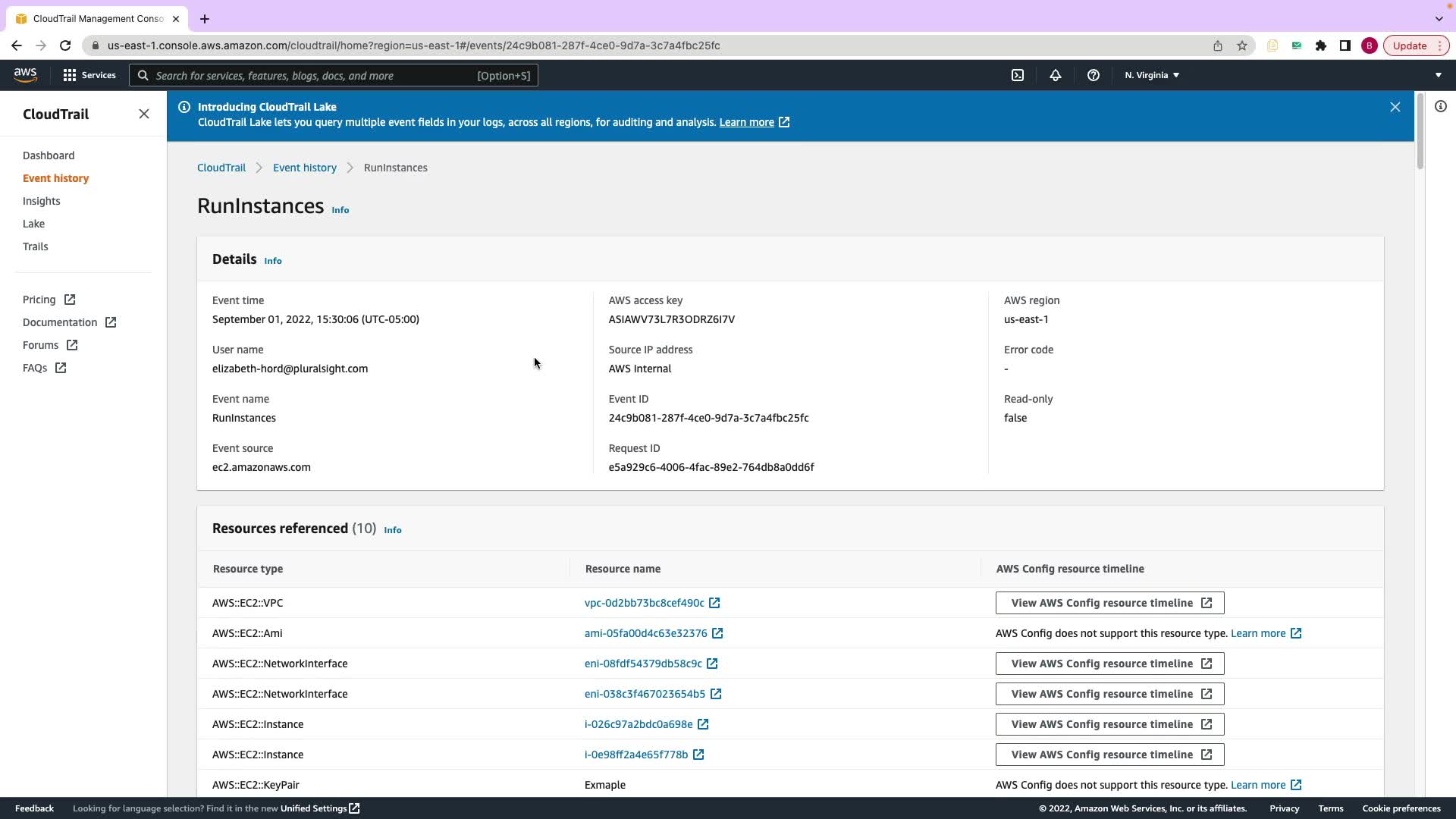
Task: Bookmark this page with star icon
Action: point(1241,45)
